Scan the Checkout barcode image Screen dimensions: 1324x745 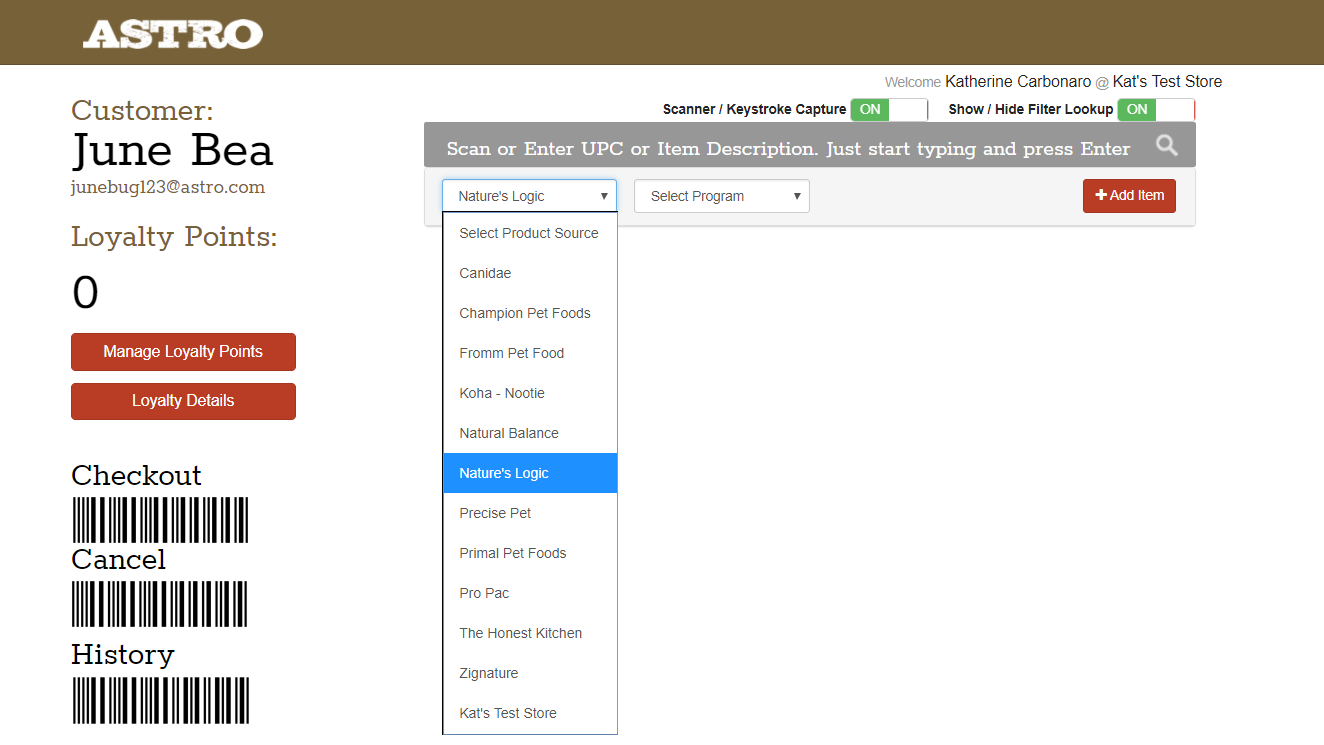tap(160, 520)
